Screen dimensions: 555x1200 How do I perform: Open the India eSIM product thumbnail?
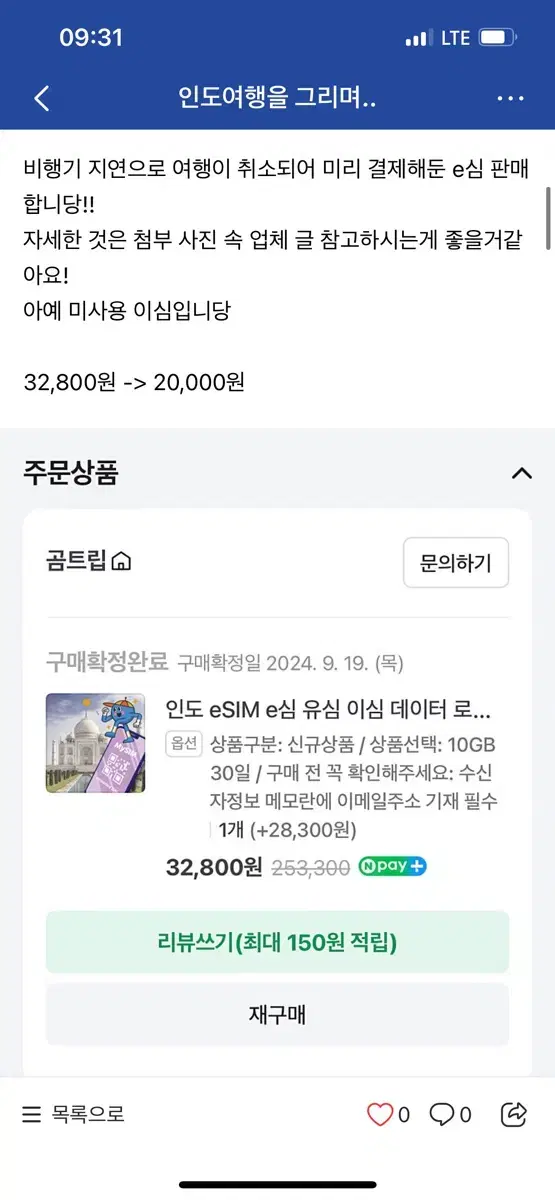pos(95,743)
